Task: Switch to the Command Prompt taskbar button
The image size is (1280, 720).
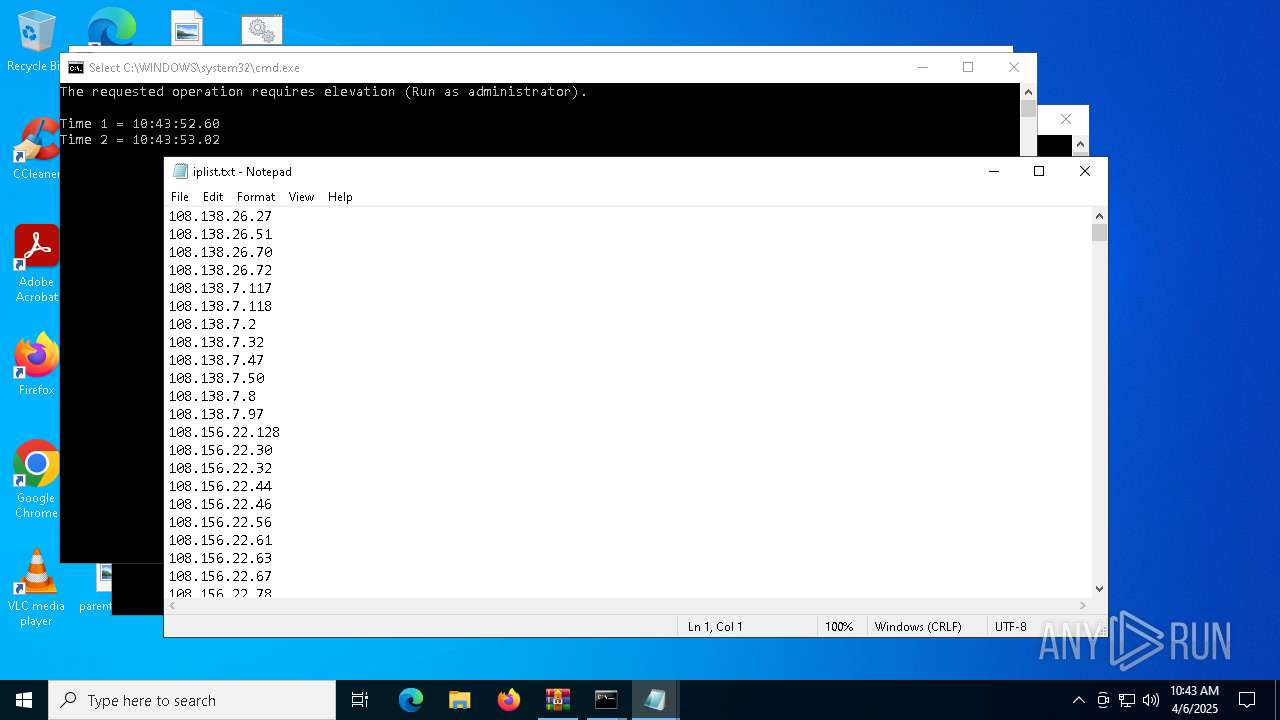Action: pos(607,700)
